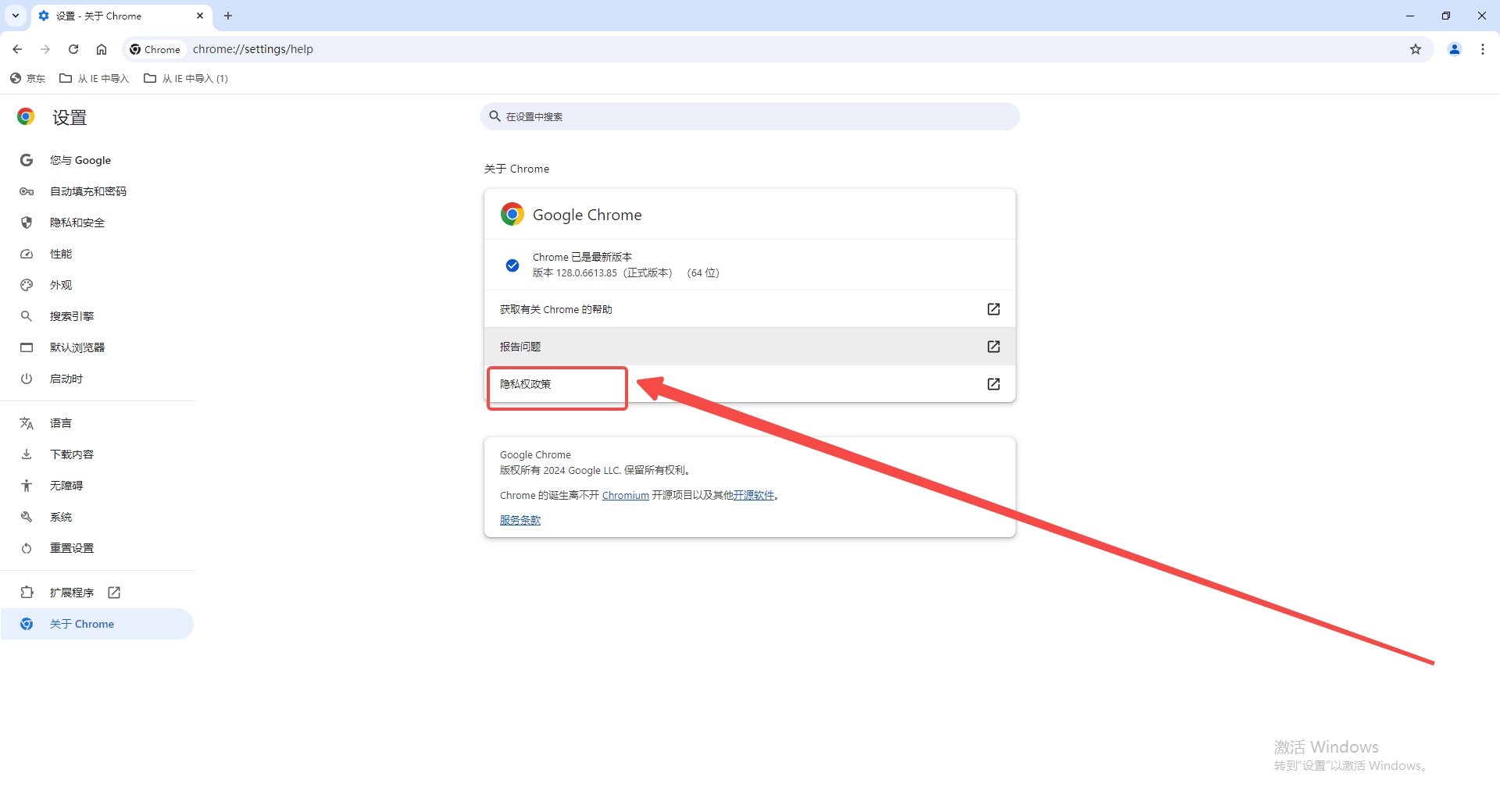This screenshot has width=1500, height=812.
Task: Click external-link icon for 隐私权政策 row
Action: click(x=994, y=384)
